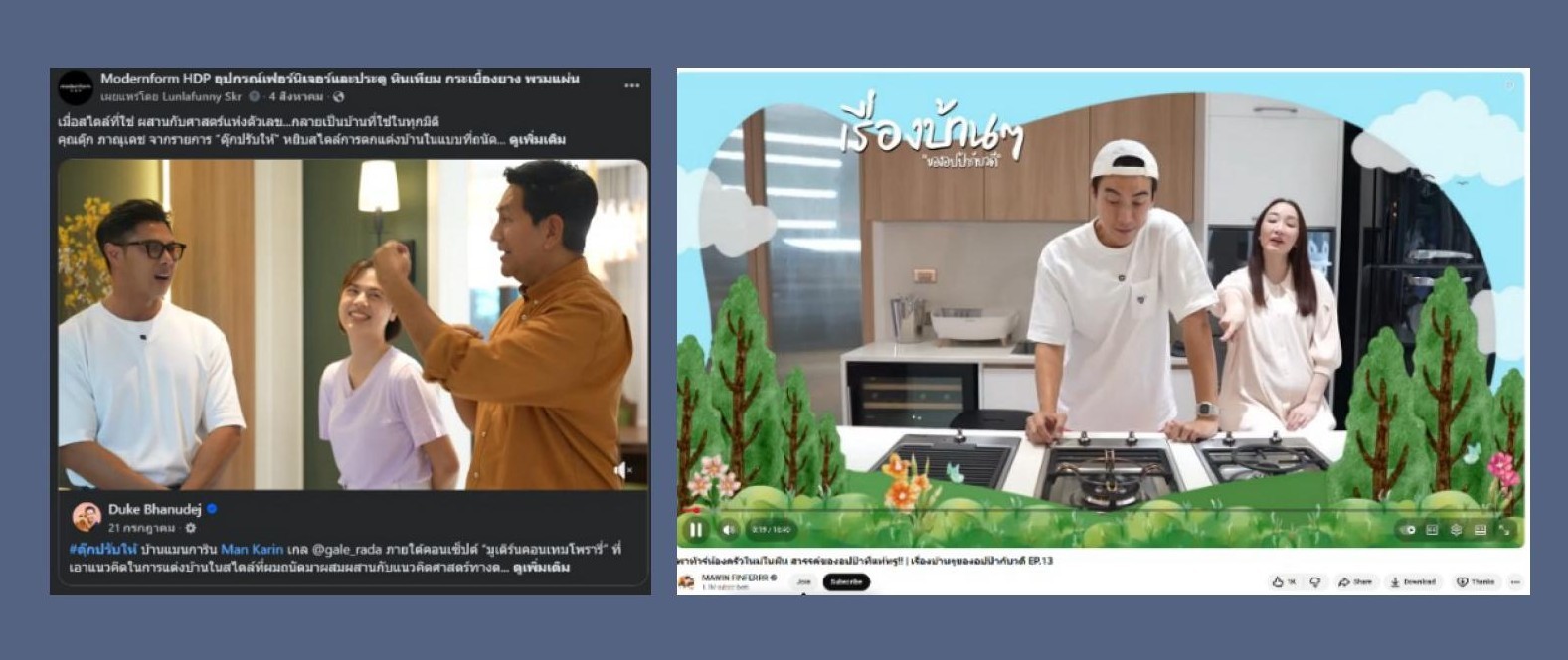The width and height of the screenshot is (1568, 660).
Task: Open the three-dot menu of the Modernform post
Action: pos(632,86)
